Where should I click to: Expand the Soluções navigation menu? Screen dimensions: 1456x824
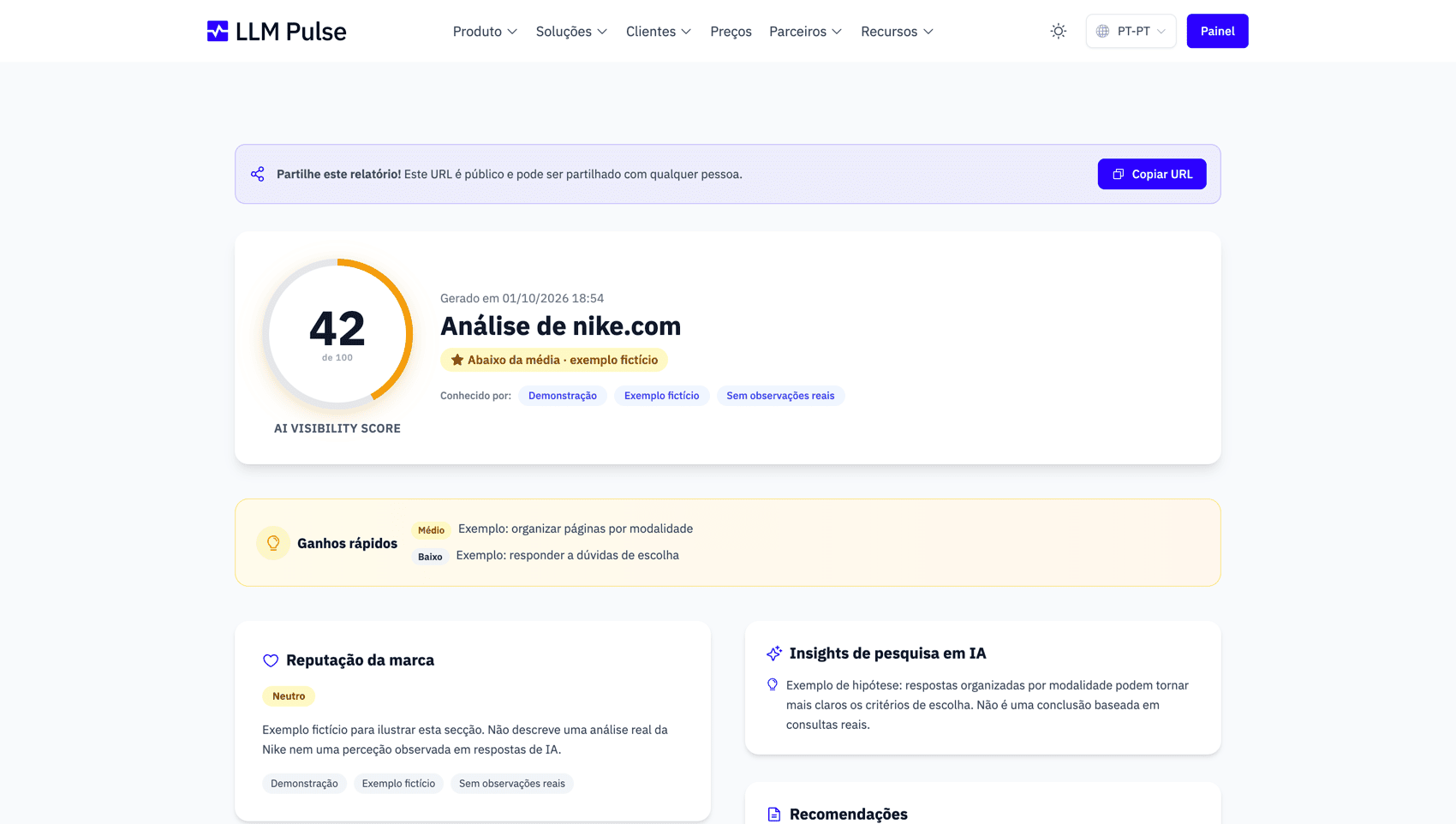[571, 32]
